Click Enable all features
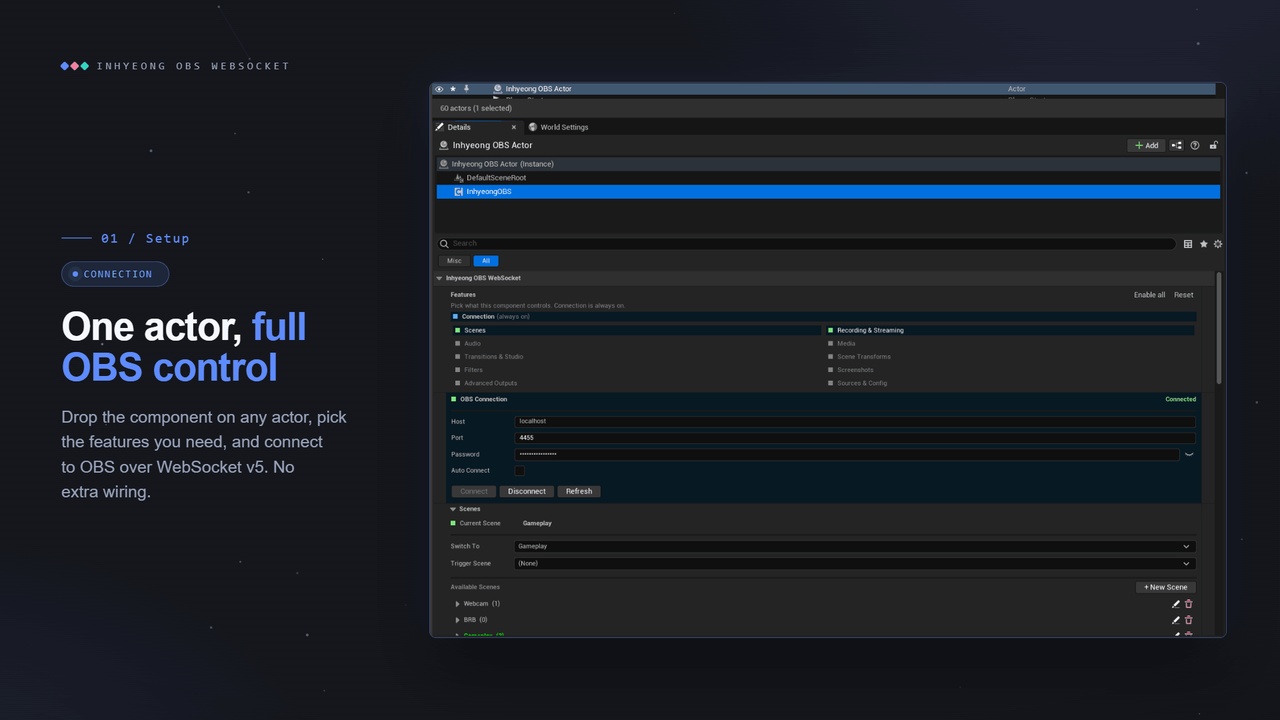Image resolution: width=1280 pixels, height=720 pixels. (x=1149, y=295)
